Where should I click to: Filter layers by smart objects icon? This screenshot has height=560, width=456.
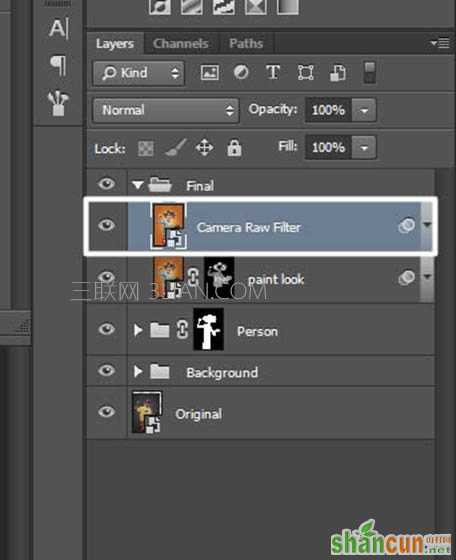(x=337, y=73)
